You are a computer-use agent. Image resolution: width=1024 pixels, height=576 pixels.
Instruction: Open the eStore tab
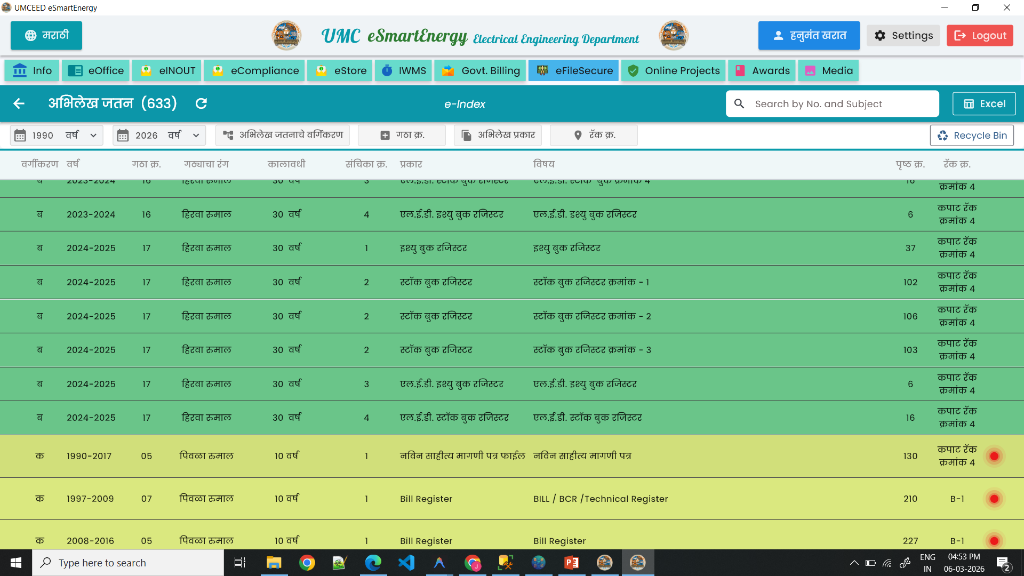pyautogui.click(x=340, y=71)
